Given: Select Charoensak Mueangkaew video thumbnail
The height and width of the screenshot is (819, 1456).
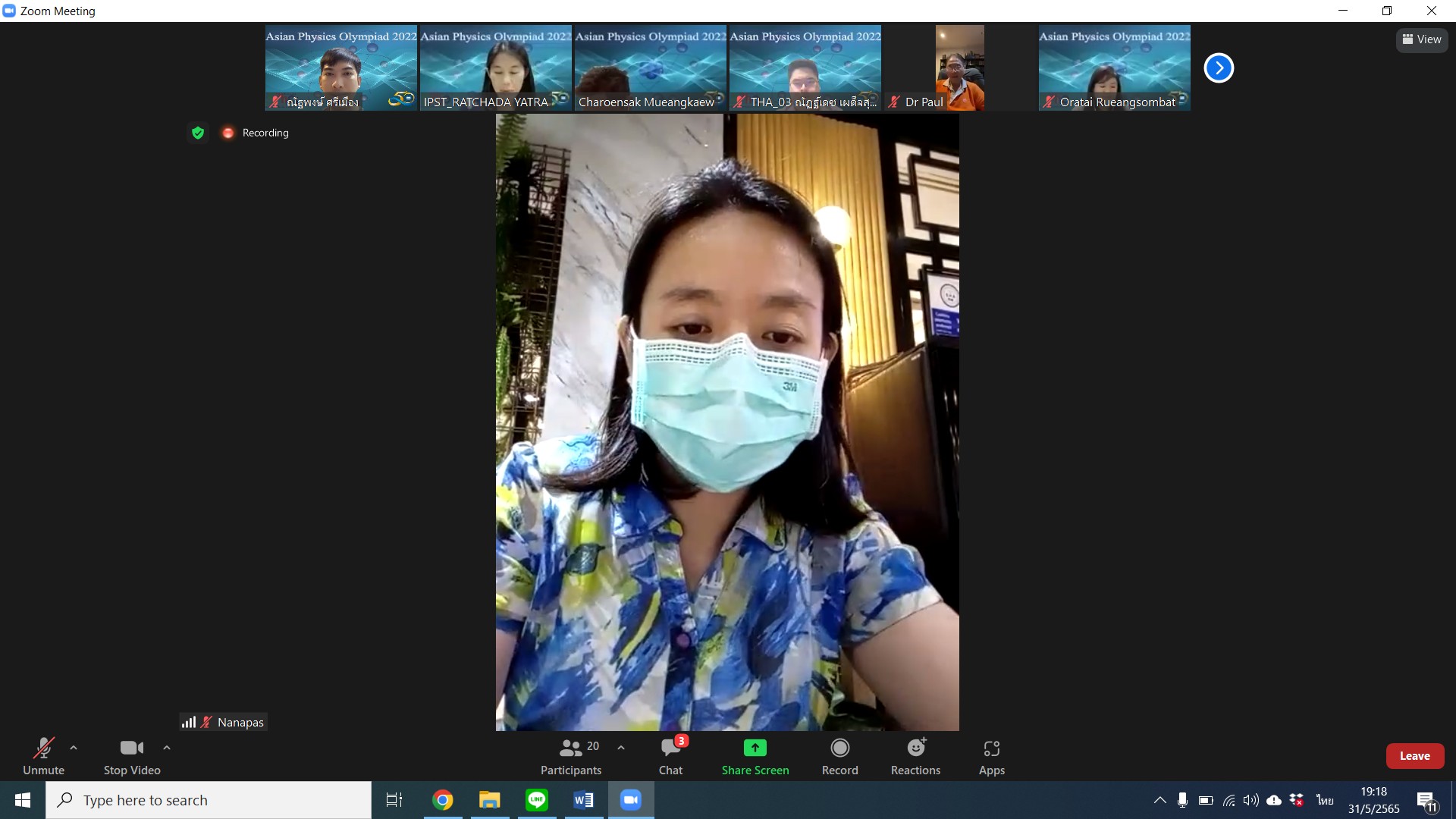Looking at the screenshot, I should click(651, 67).
